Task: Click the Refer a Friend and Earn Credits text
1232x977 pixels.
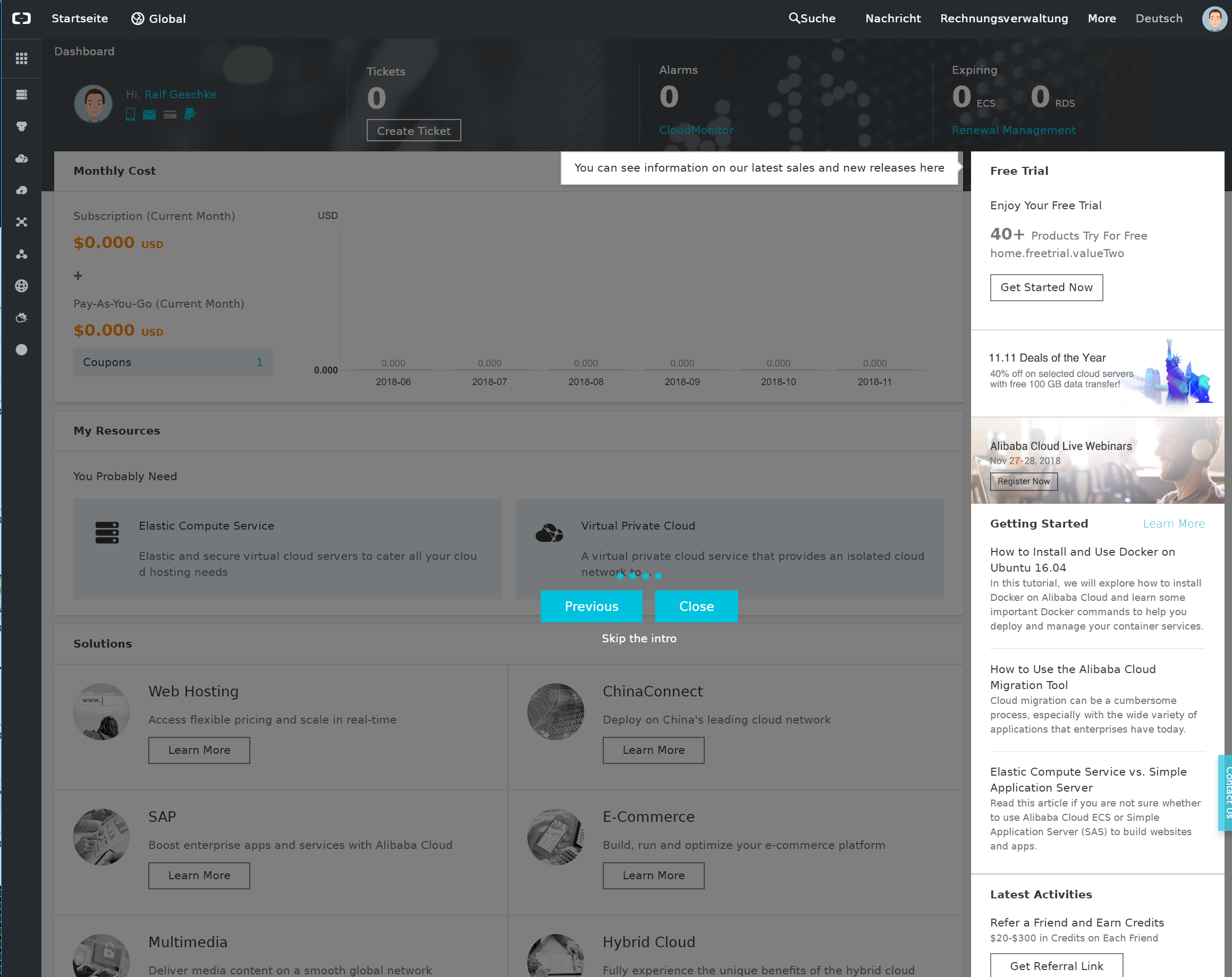Action: coord(1077,922)
